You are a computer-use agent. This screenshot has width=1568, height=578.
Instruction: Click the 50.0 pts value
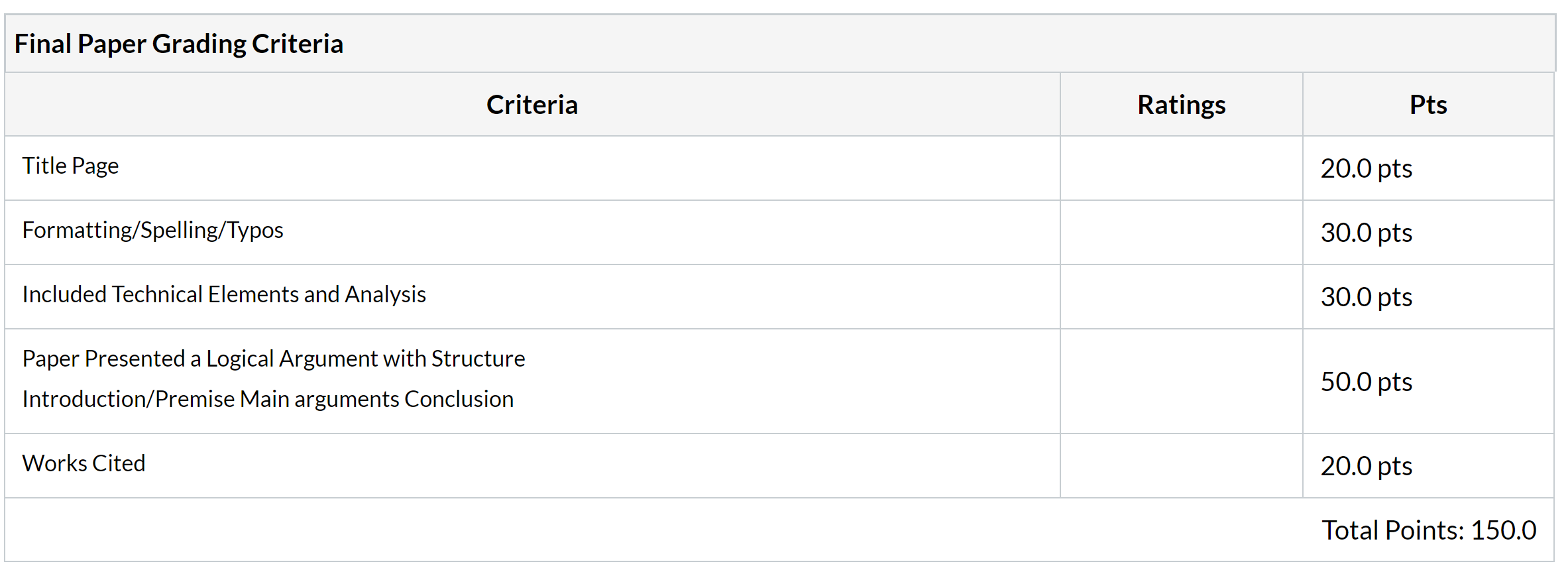coord(1367,382)
